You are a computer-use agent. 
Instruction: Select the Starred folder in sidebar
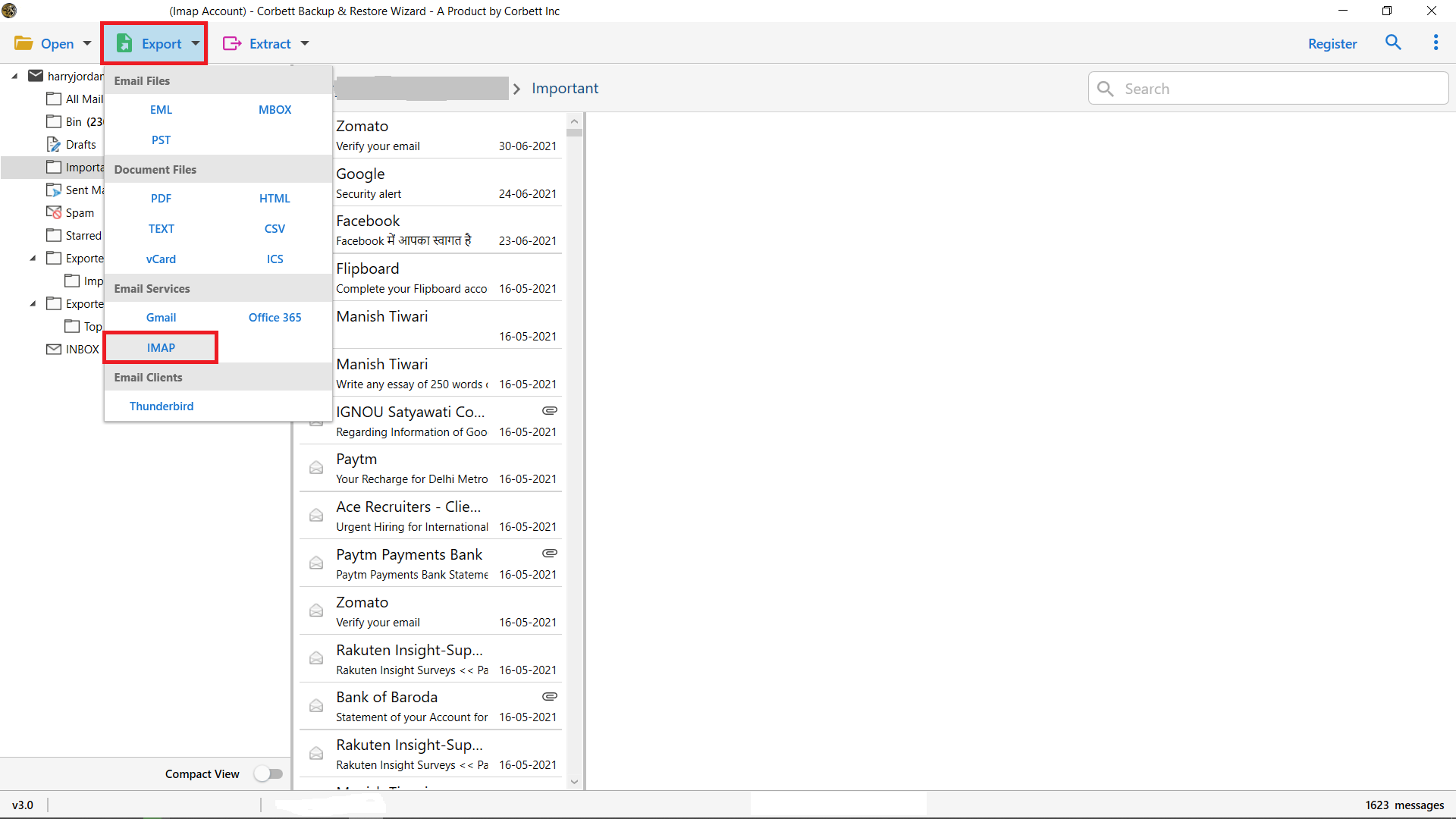[x=83, y=234]
